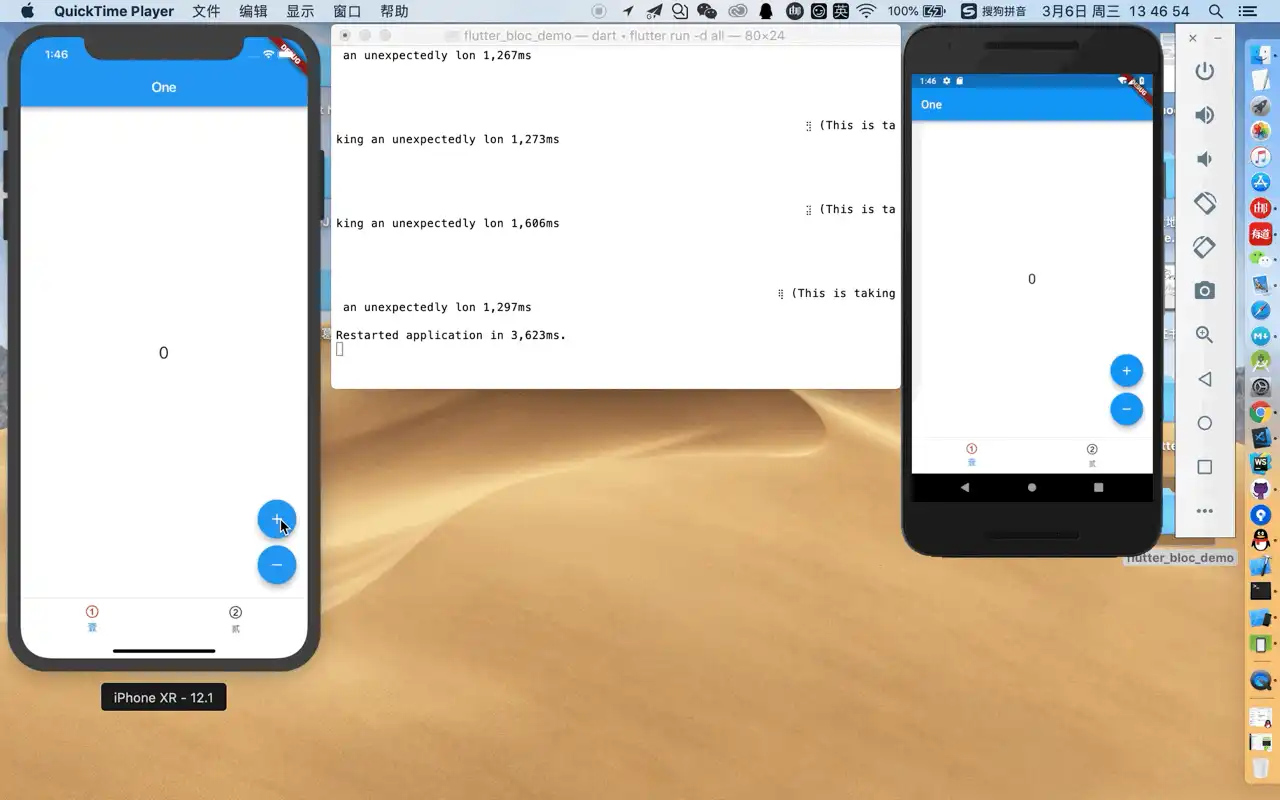The image size is (1280, 800).
Task: Open the 帮助 menu
Action: tap(395, 11)
